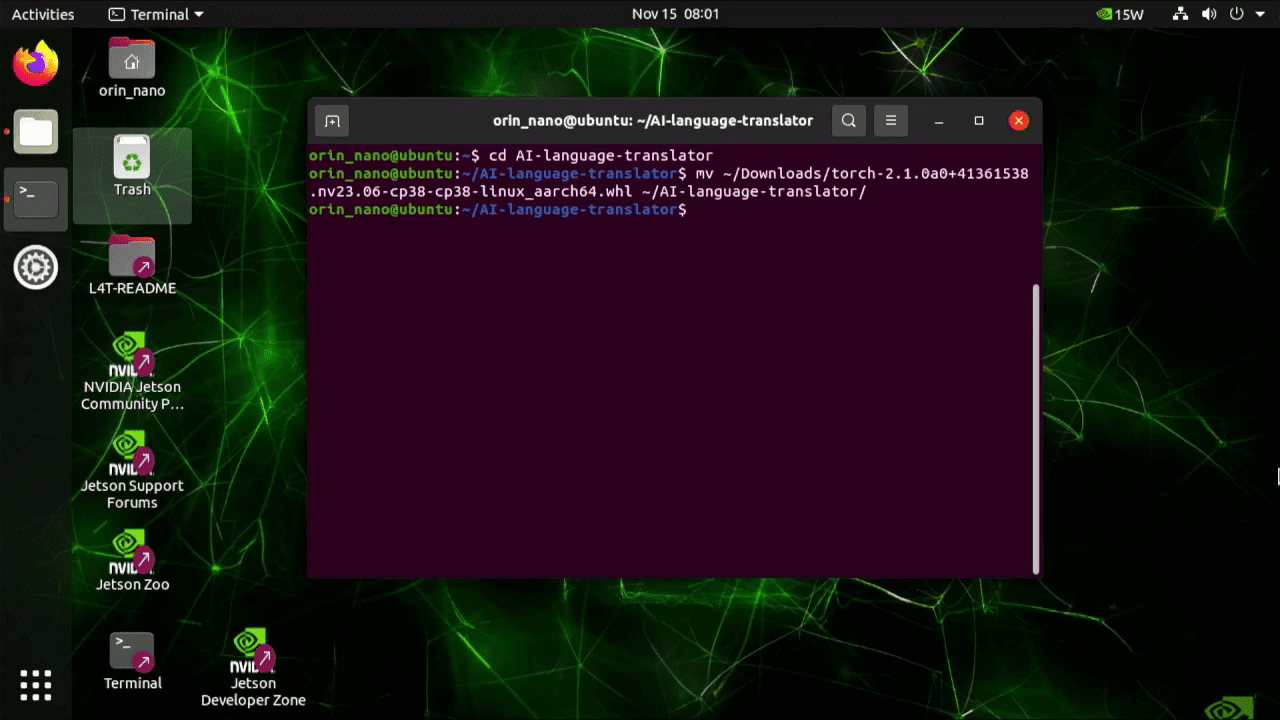Launch the Files application from the dock

pos(35,131)
